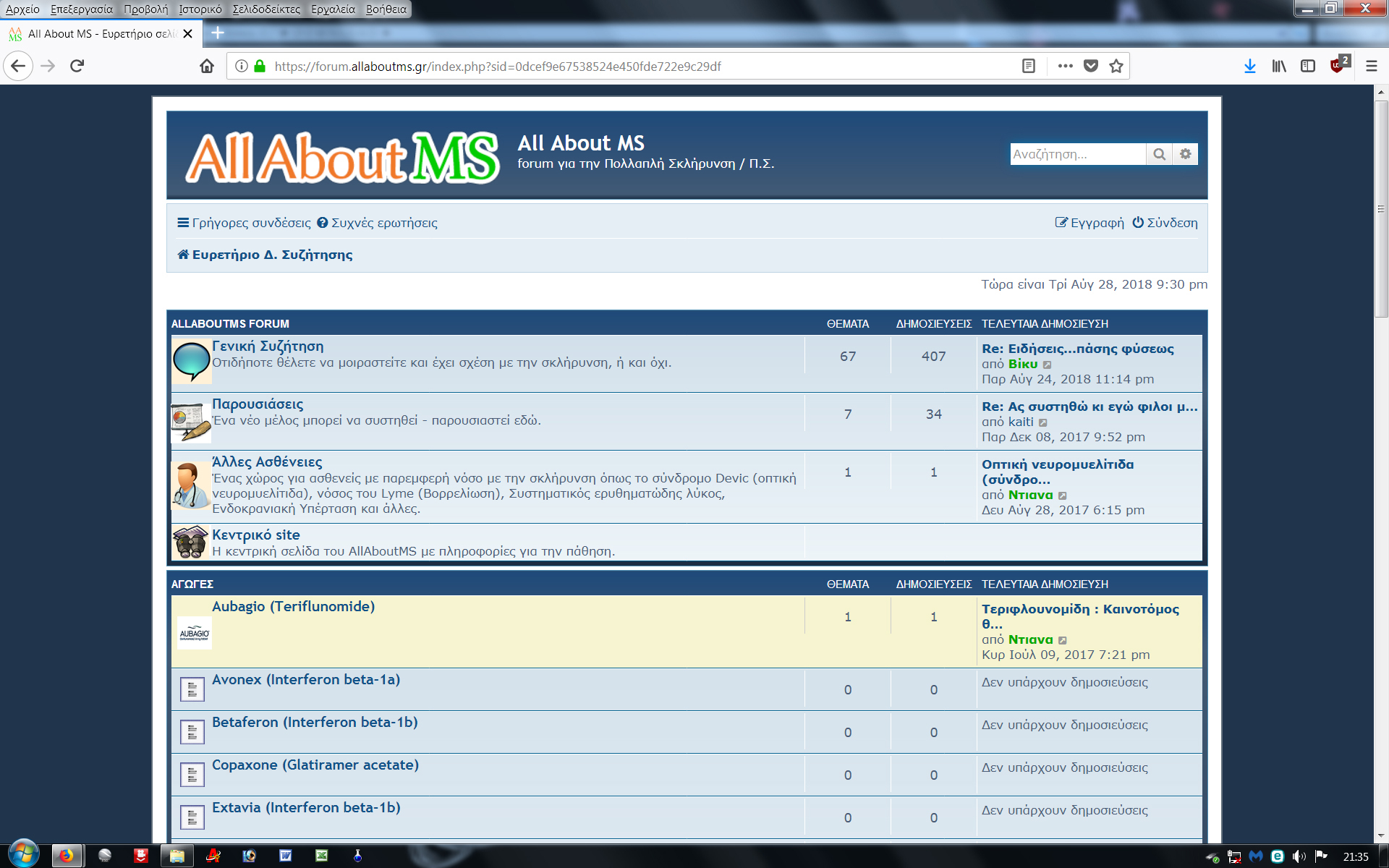Click the Aubagio forum logo icon
Image resolution: width=1389 pixels, height=868 pixels.
pos(195,633)
